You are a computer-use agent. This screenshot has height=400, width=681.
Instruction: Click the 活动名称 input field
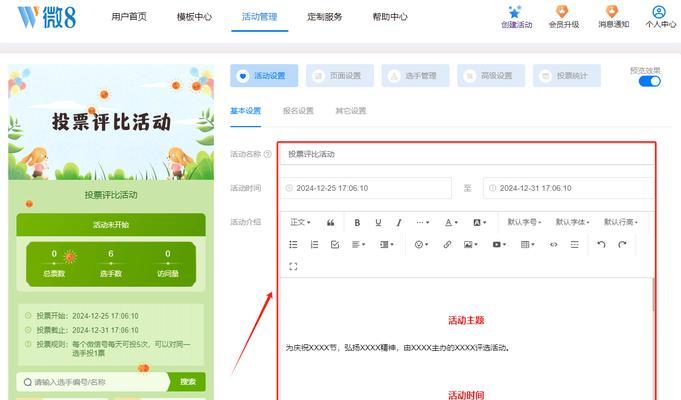467,154
